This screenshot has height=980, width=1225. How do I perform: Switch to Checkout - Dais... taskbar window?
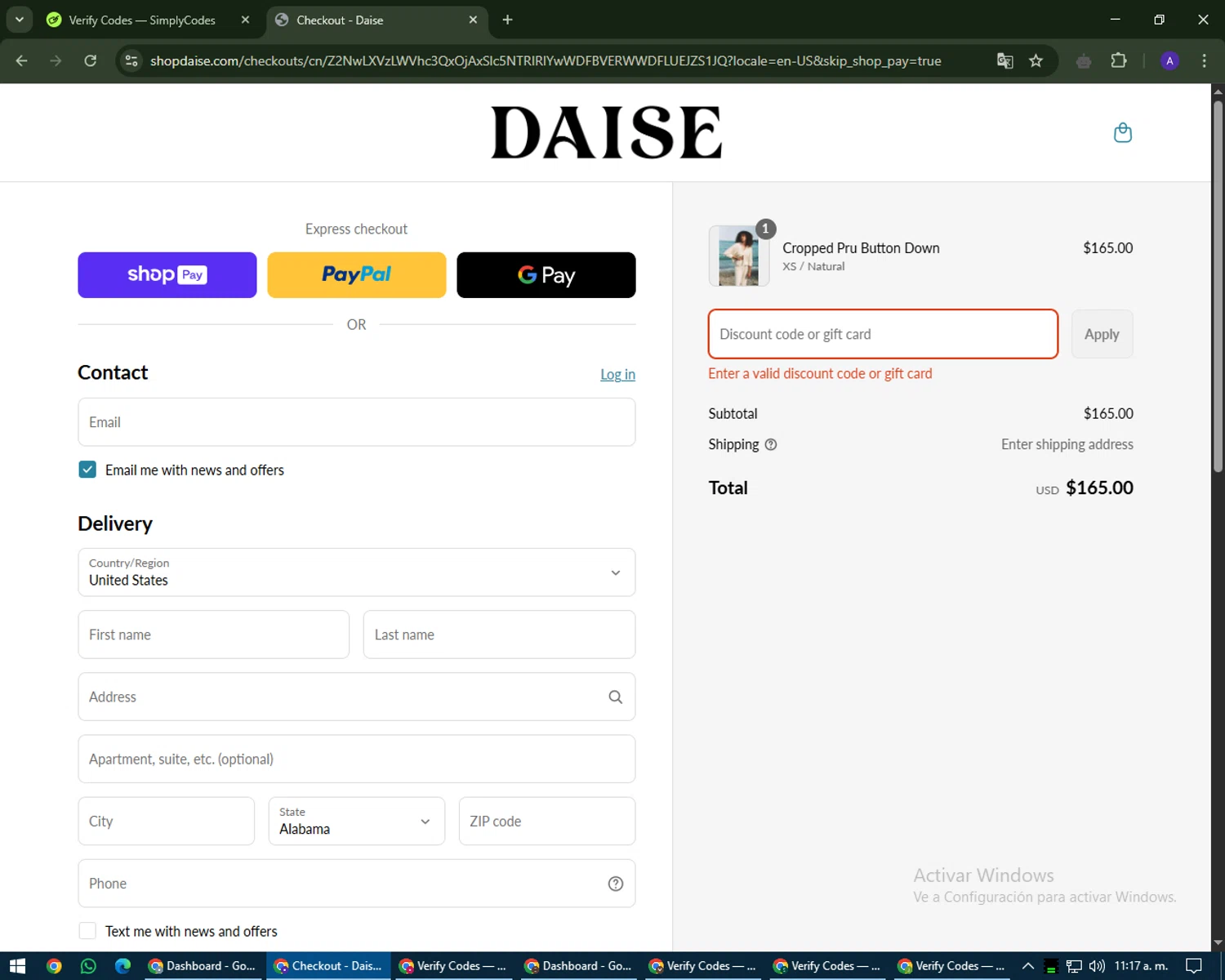(x=328, y=966)
